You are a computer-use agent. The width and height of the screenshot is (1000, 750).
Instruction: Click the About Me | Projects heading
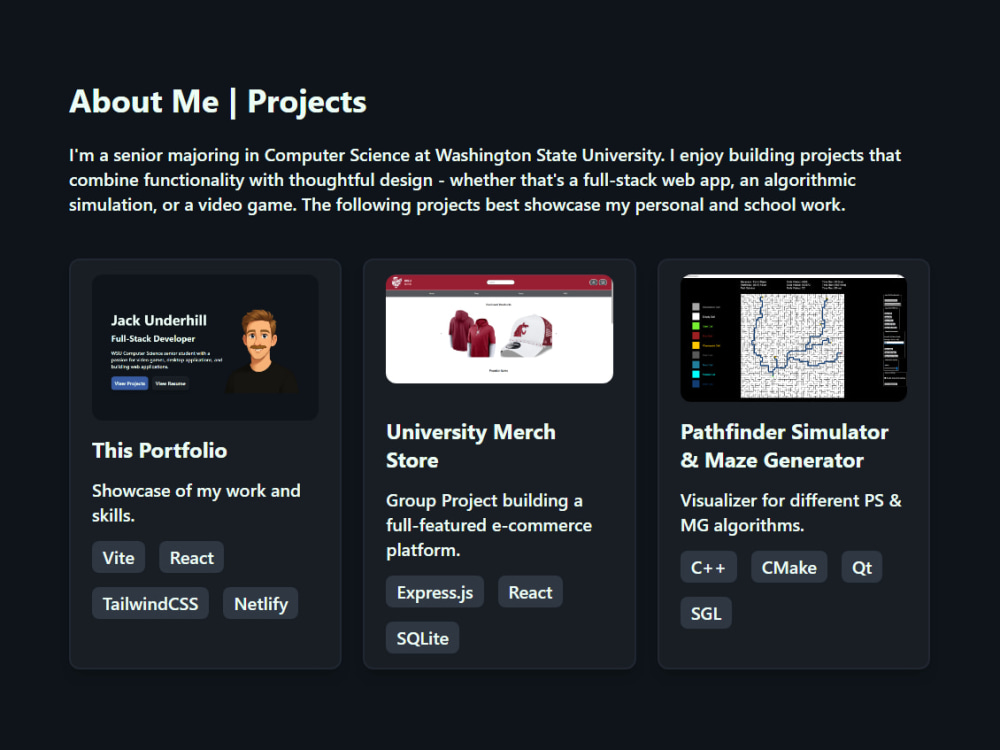(x=218, y=101)
